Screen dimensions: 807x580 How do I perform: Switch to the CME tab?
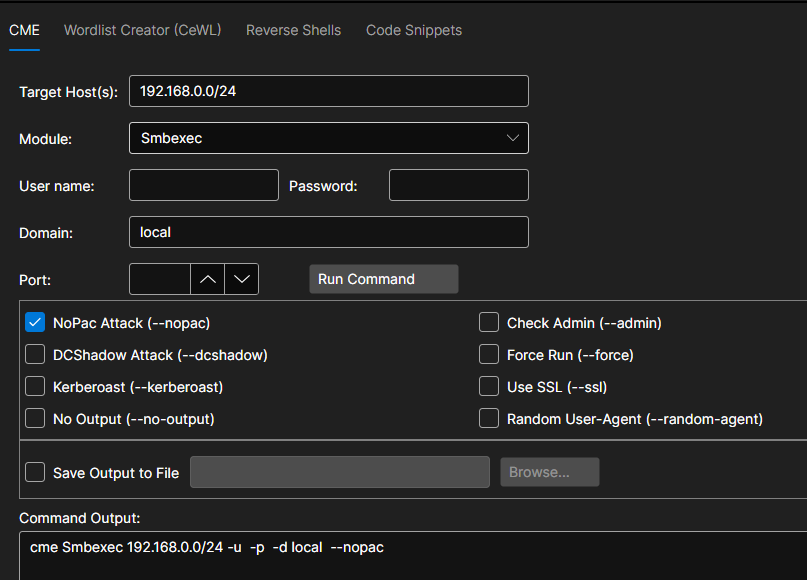click(x=24, y=30)
